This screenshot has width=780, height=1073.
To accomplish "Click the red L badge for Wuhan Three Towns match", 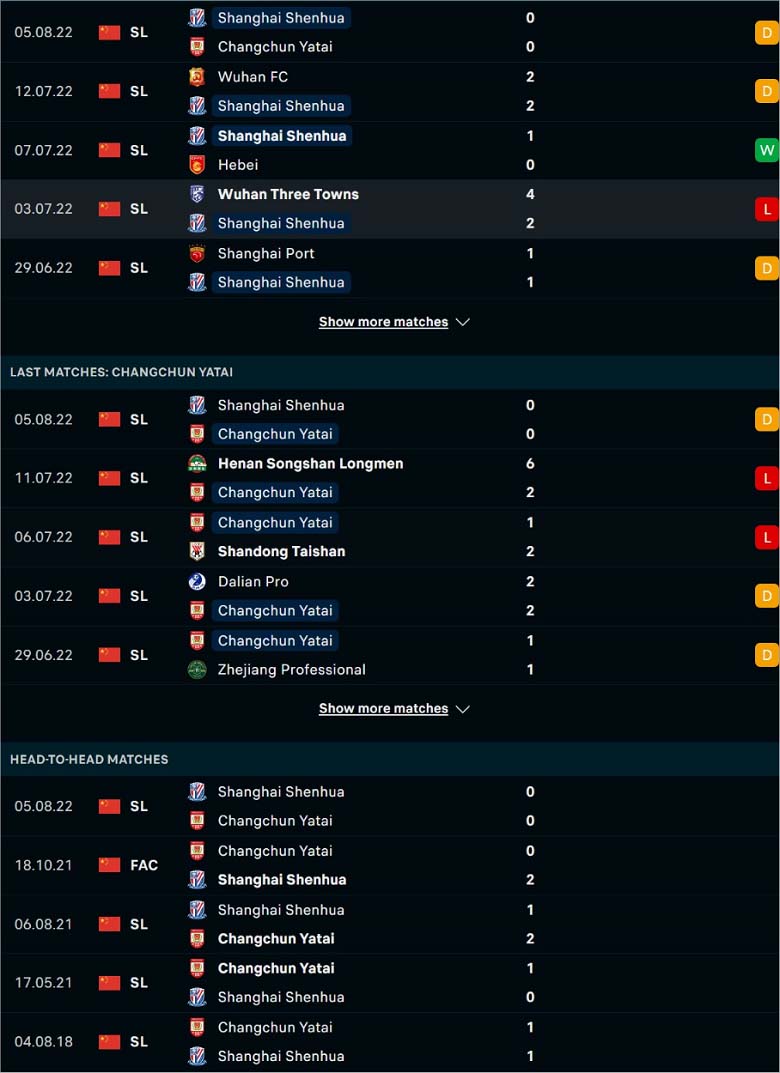I will point(767,209).
